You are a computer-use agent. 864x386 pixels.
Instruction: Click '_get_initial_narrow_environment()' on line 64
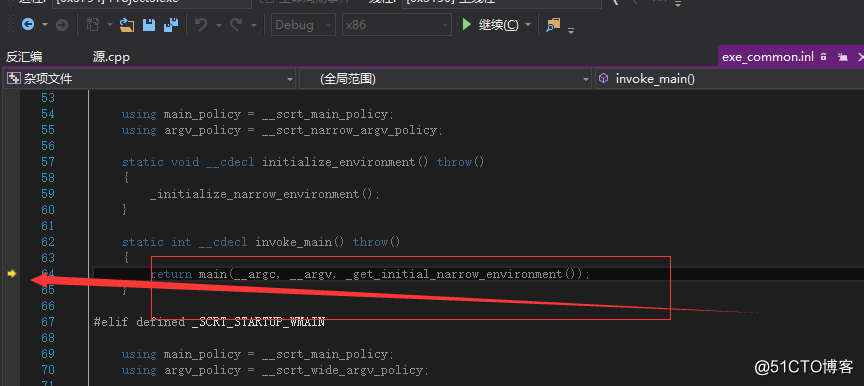click(x=460, y=274)
